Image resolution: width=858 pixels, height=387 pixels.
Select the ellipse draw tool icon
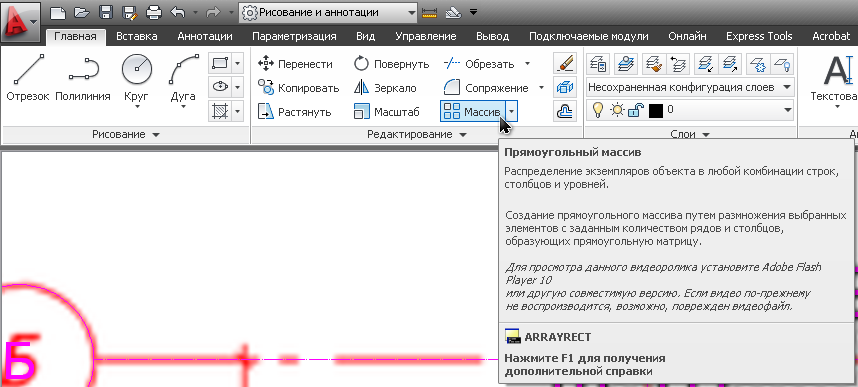(x=219, y=86)
